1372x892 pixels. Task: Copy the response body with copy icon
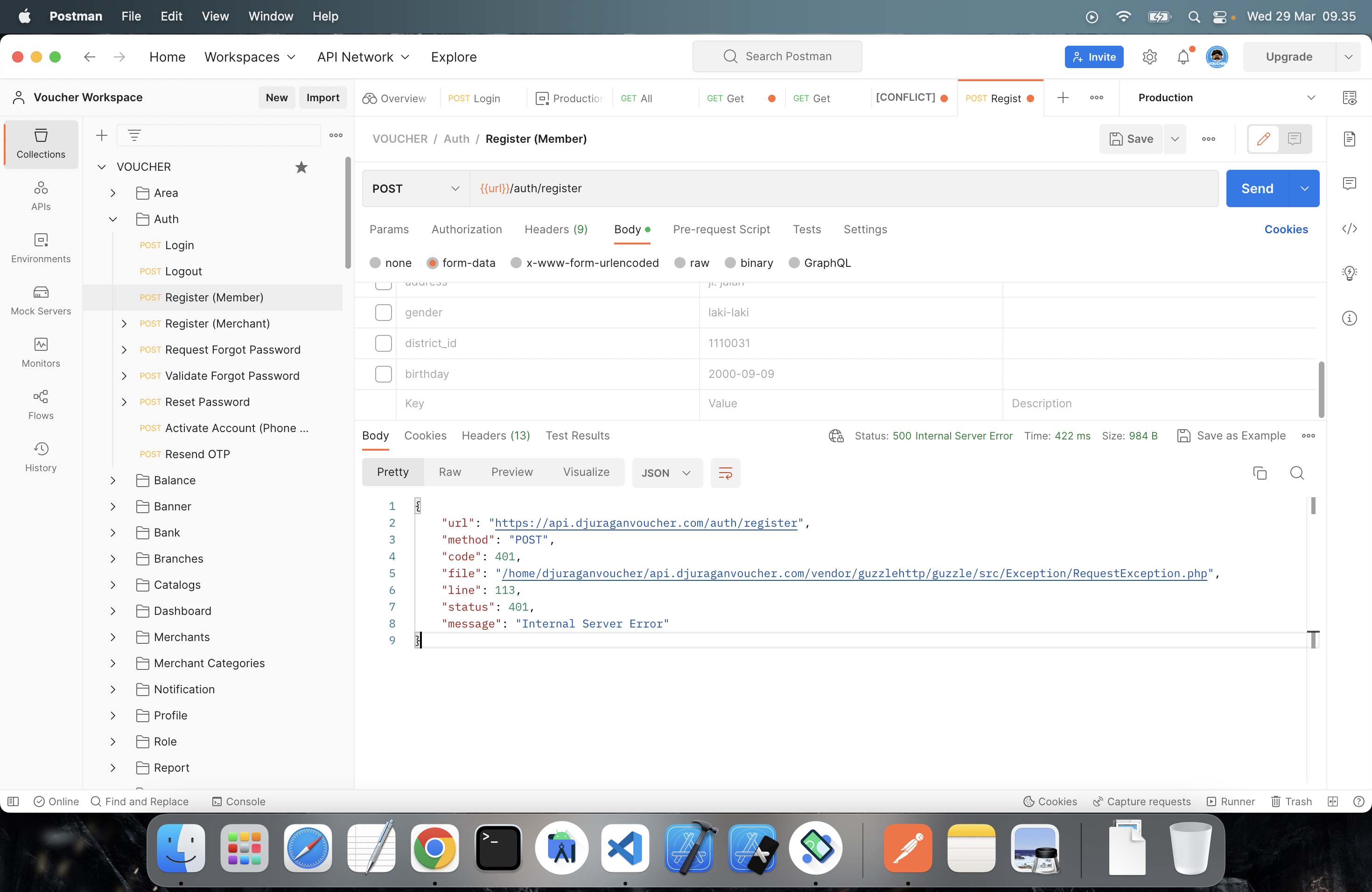[1260, 473]
